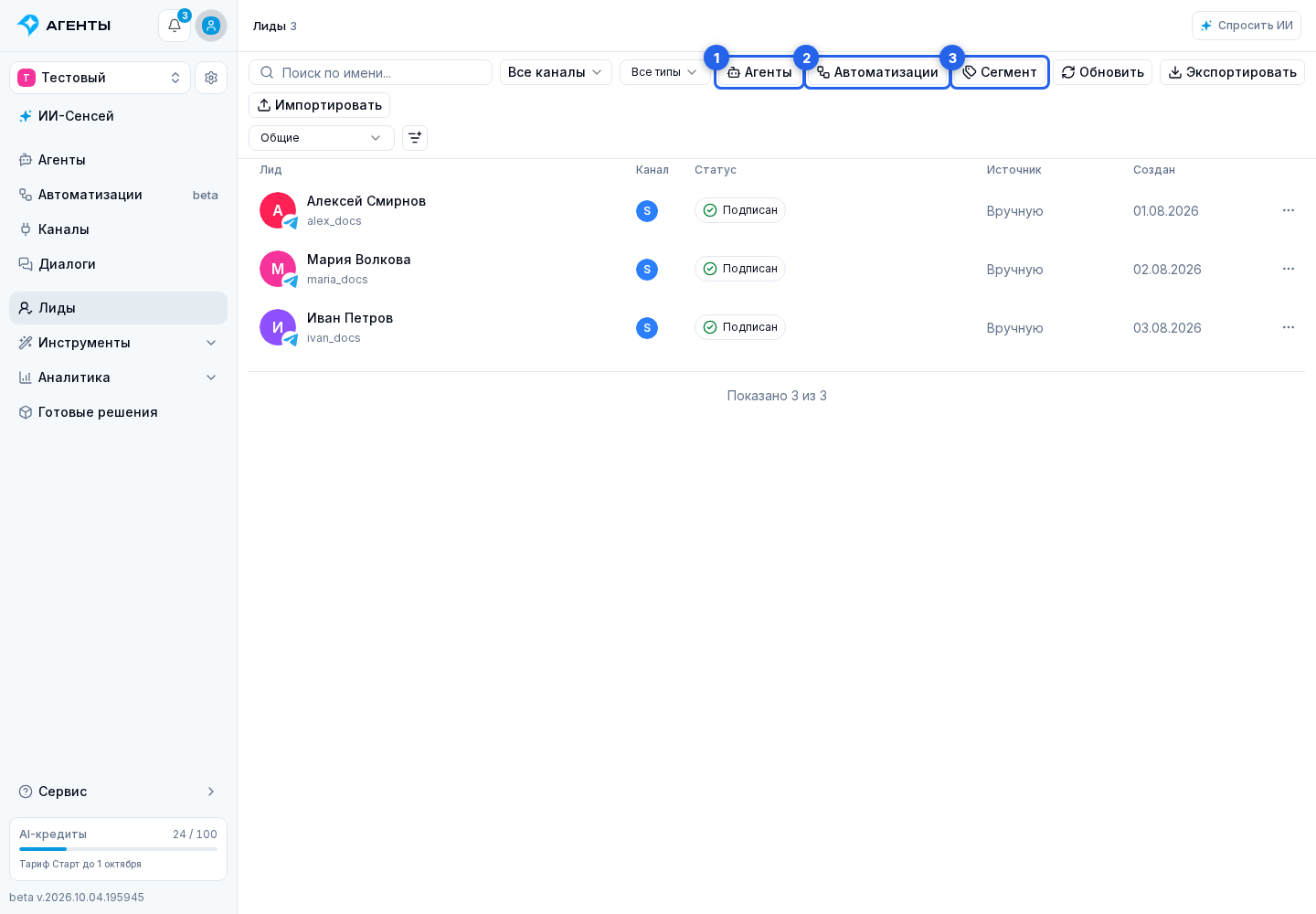Open the notifications bell
This screenshot has width=1316, height=914.
(x=175, y=26)
